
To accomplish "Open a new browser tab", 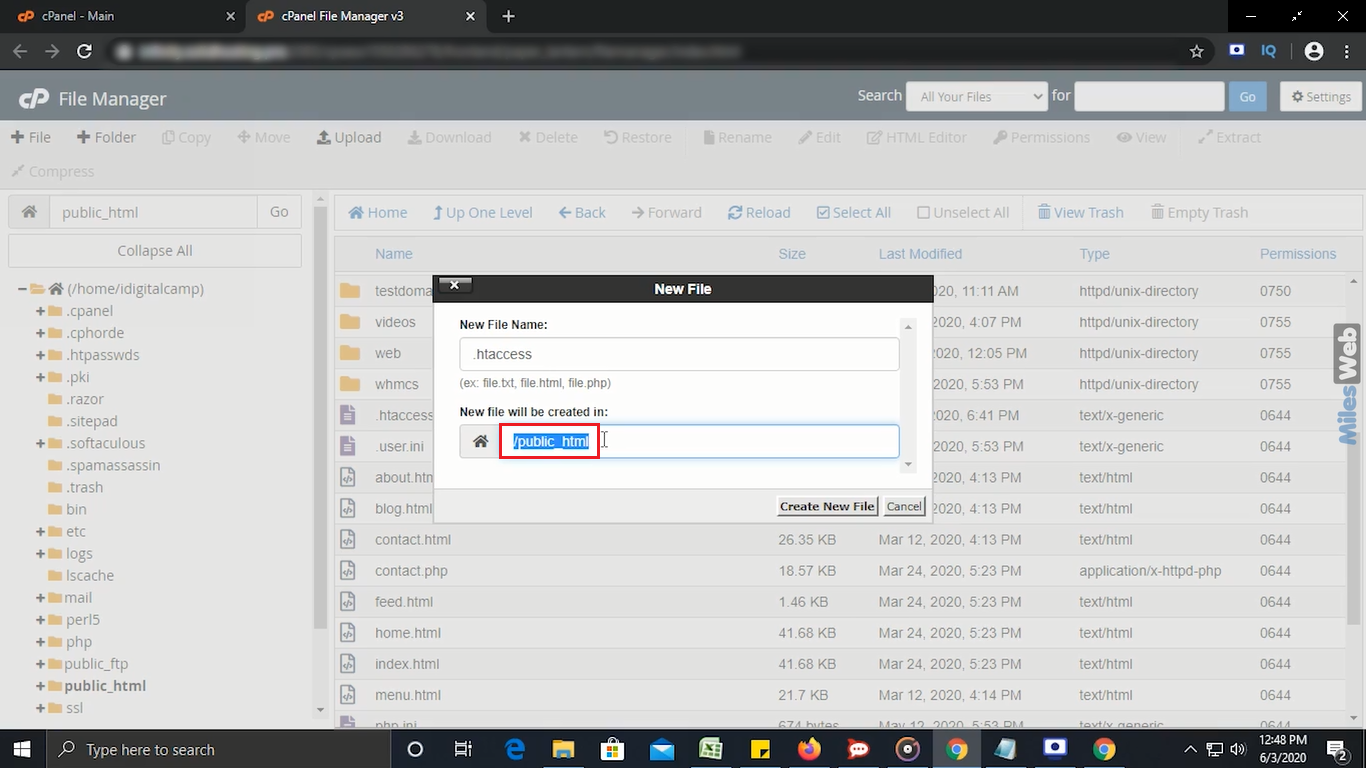I will pyautogui.click(x=508, y=16).
